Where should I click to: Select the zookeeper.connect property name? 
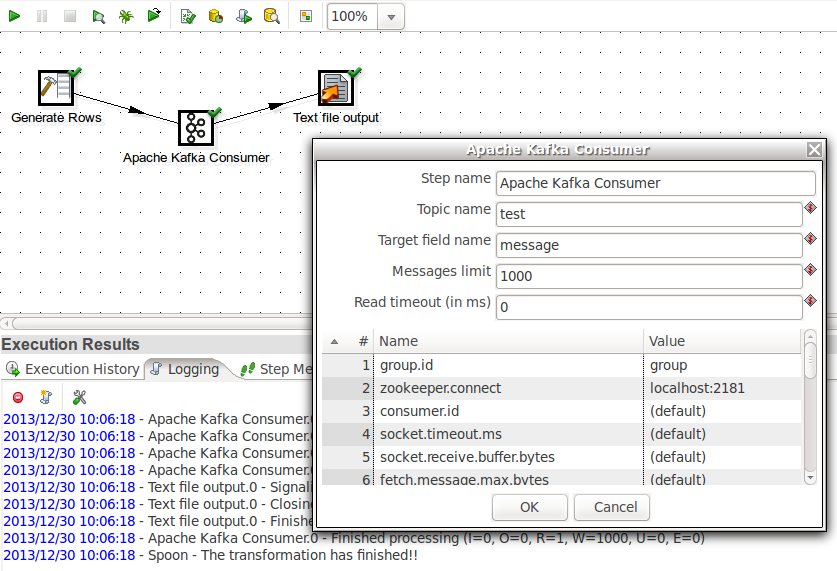coord(440,388)
